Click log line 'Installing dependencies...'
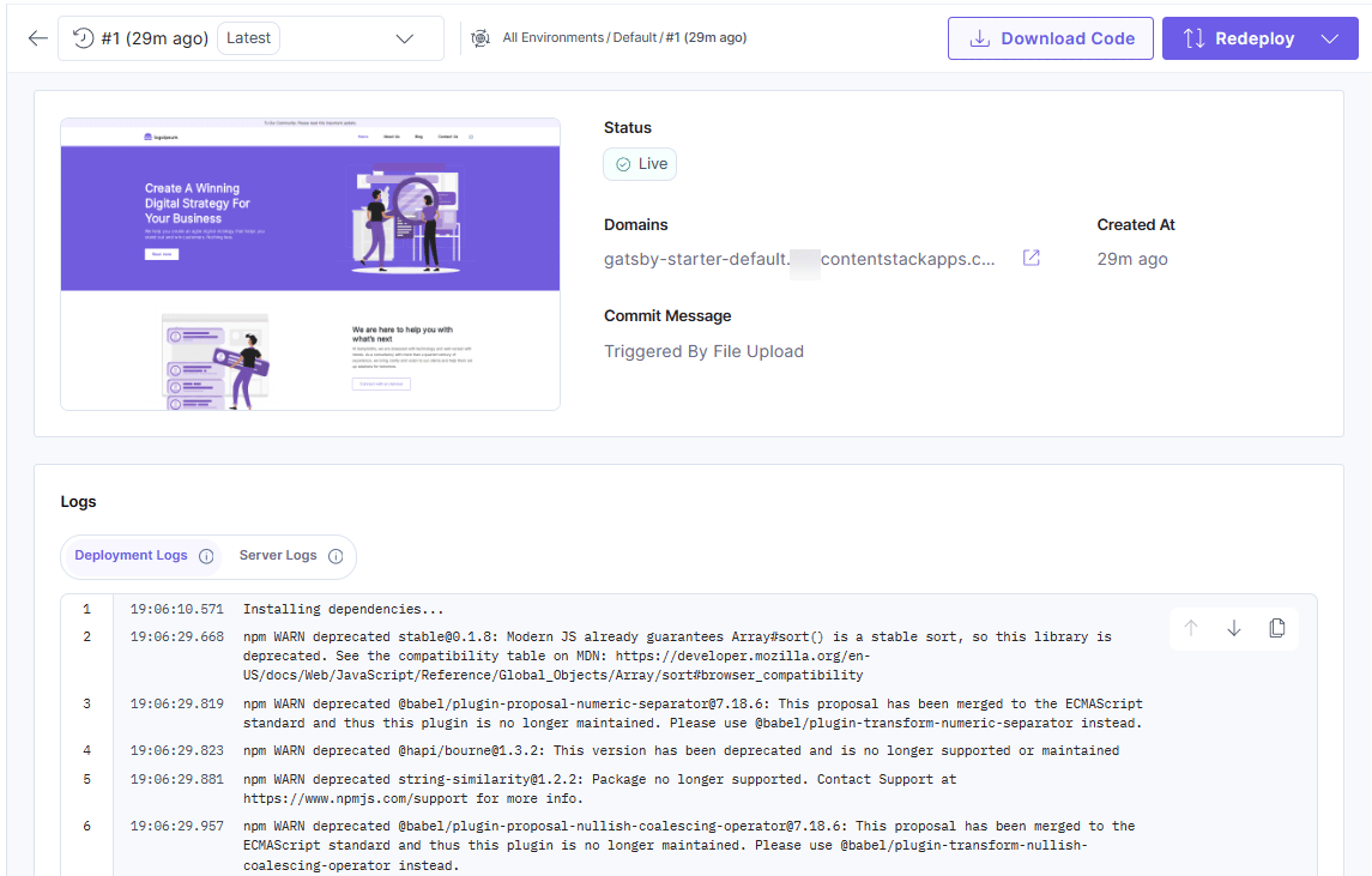The image size is (1372, 876). pyautogui.click(x=344, y=609)
